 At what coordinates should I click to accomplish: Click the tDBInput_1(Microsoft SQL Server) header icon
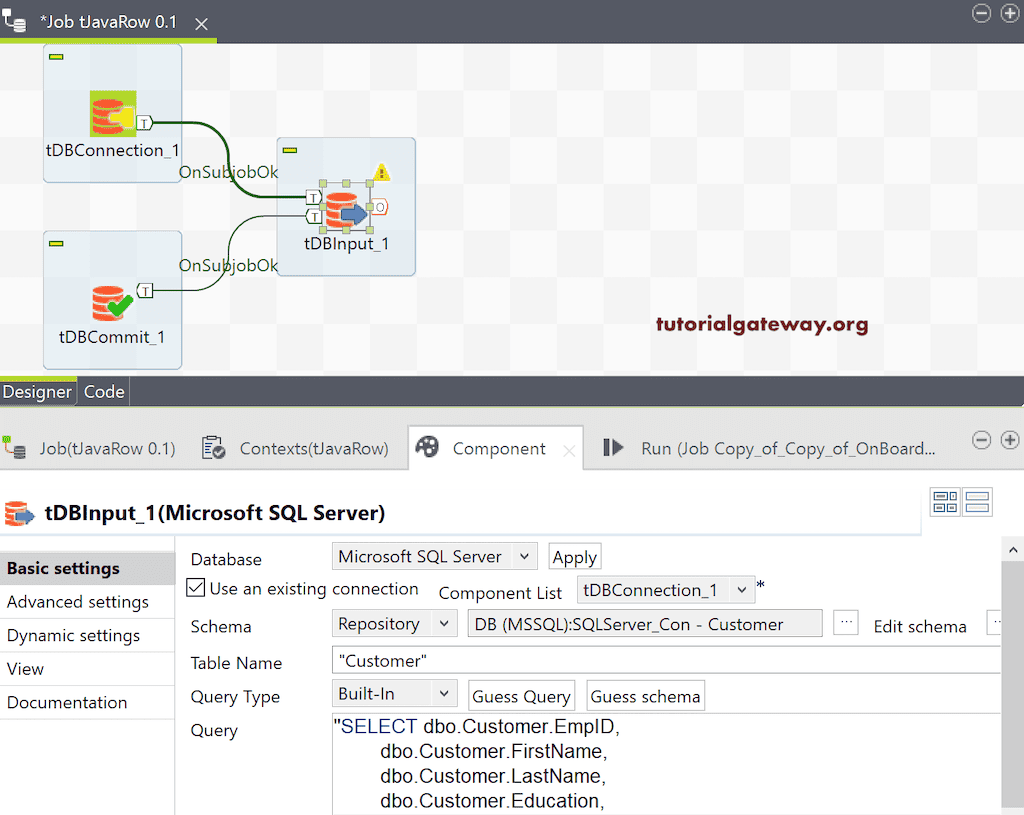[x=19, y=513]
